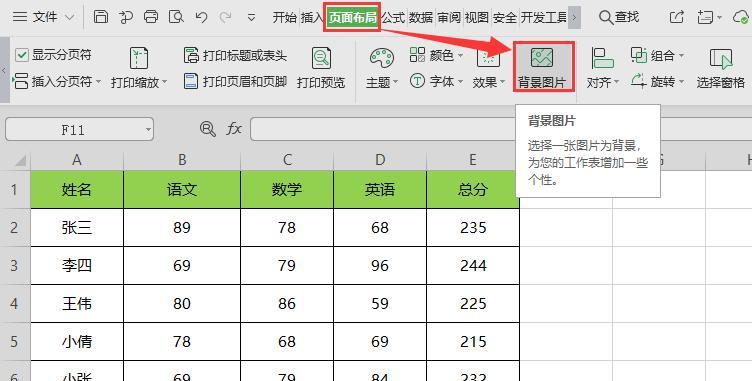Image resolution: width=752 pixels, height=381 pixels.
Task: Open the Name Box dropdown arrow
Action: [148, 130]
